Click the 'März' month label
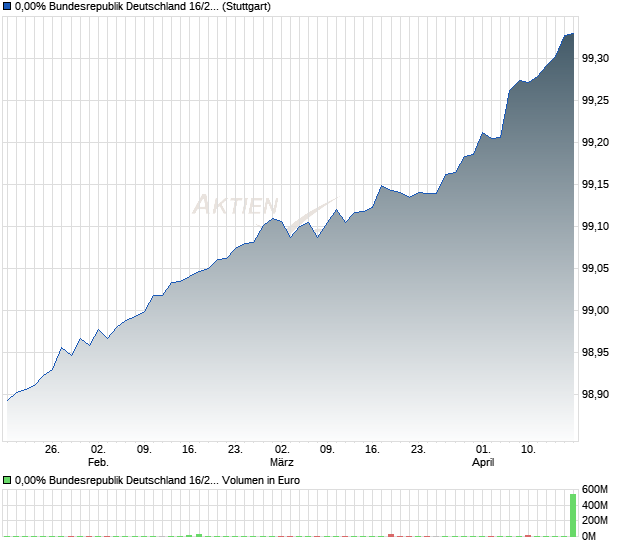620x546 pixels. [282, 462]
